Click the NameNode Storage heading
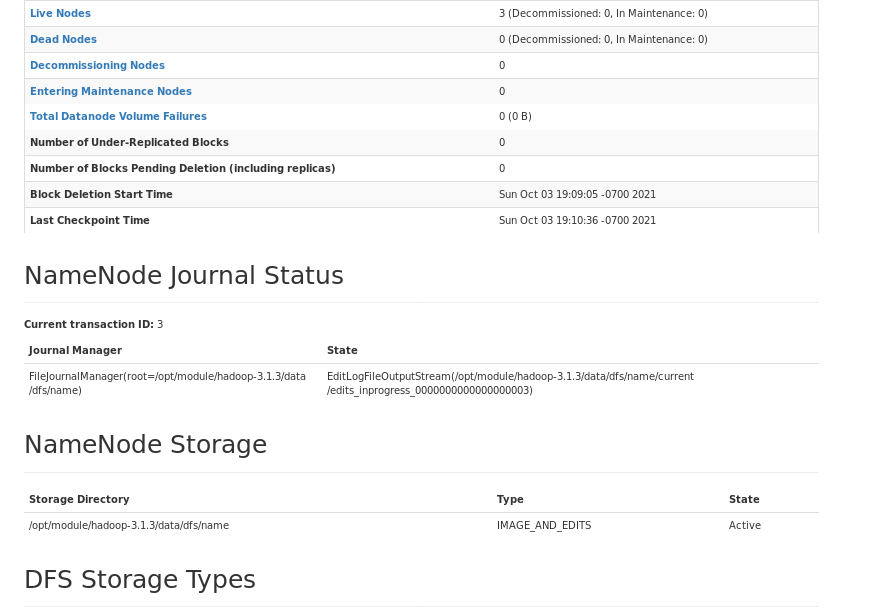Viewport: 880px width, 616px height. pos(145,444)
